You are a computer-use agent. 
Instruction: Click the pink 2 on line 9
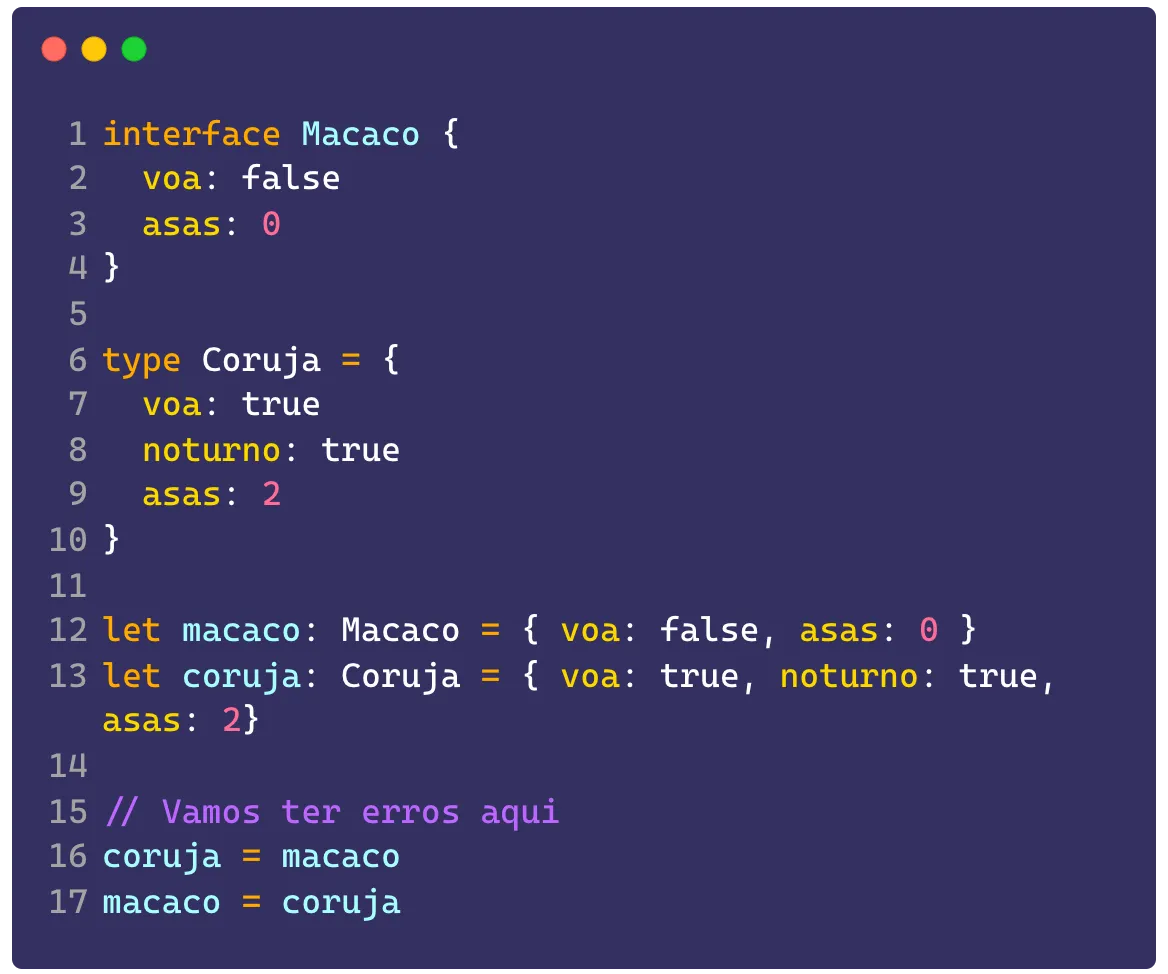[x=271, y=494]
